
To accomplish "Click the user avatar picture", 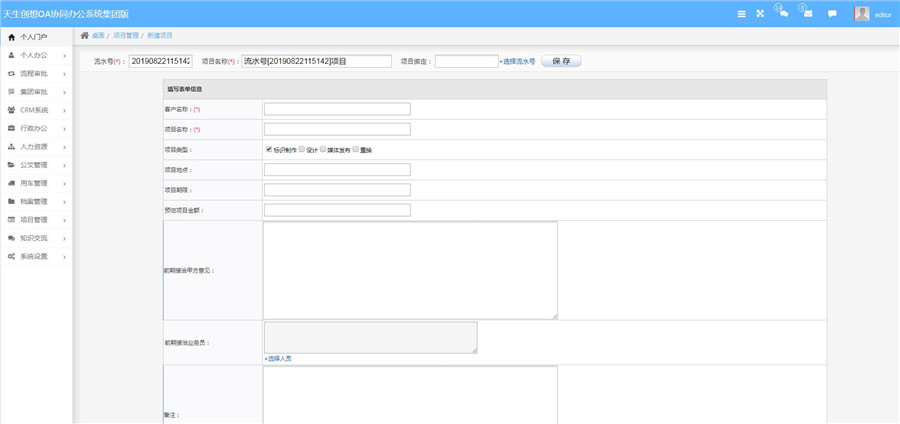I will click(862, 14).
